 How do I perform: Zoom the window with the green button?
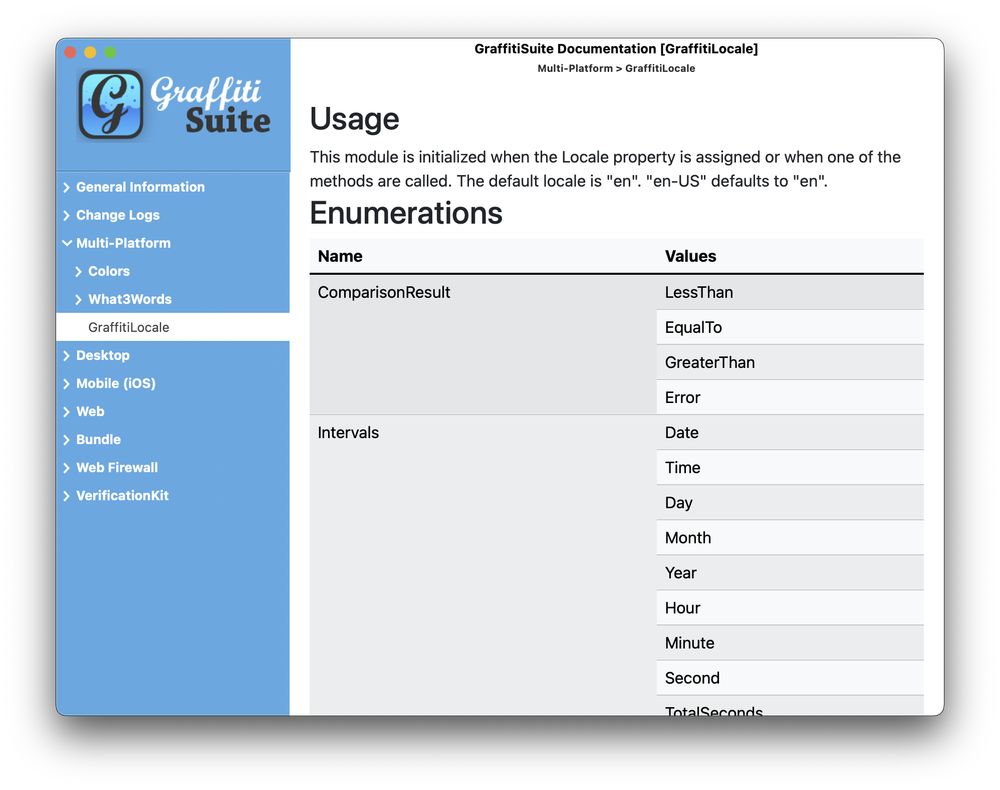pos(110,52)
